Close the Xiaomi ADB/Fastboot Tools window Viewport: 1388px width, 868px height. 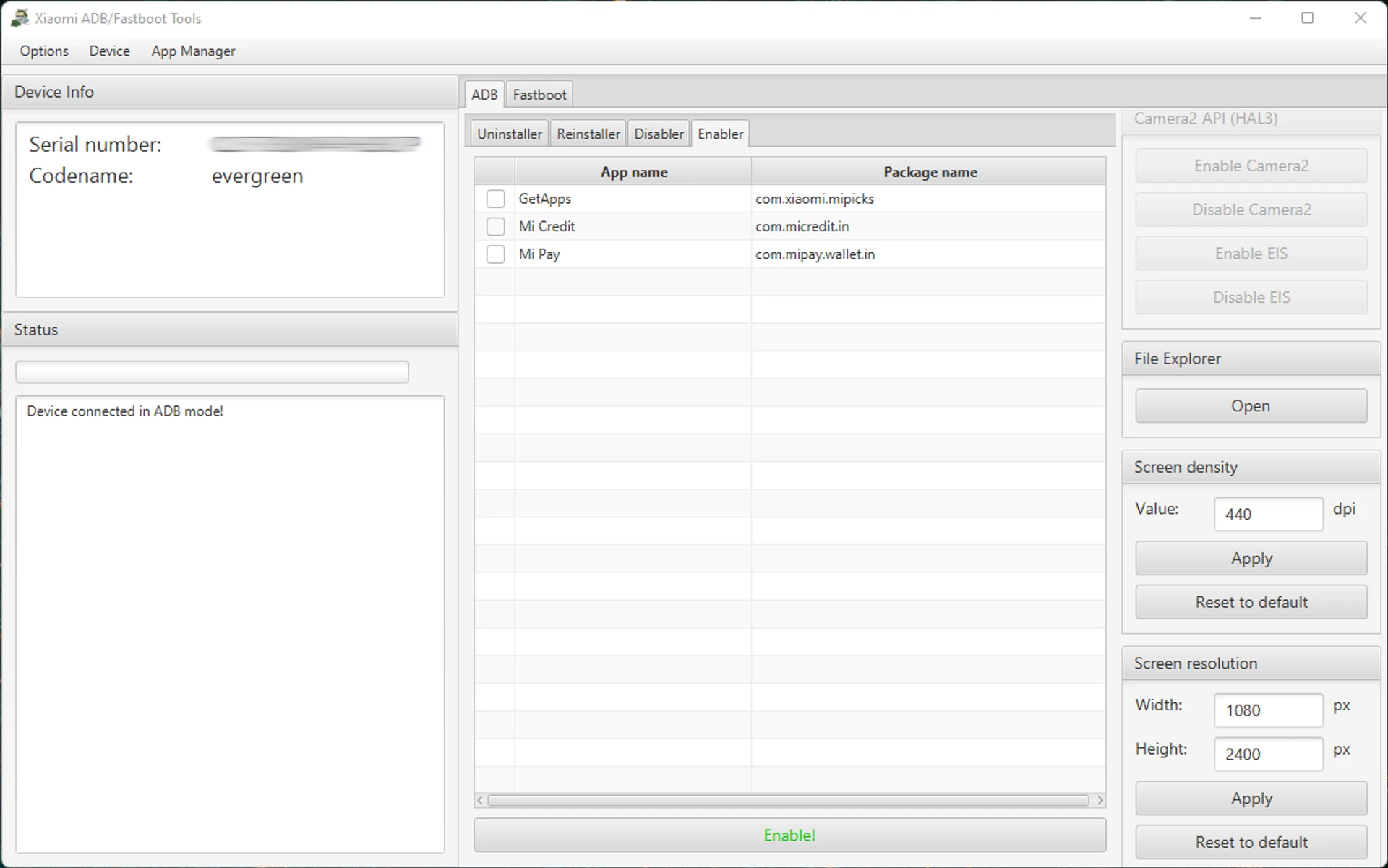coord(1360,18)
